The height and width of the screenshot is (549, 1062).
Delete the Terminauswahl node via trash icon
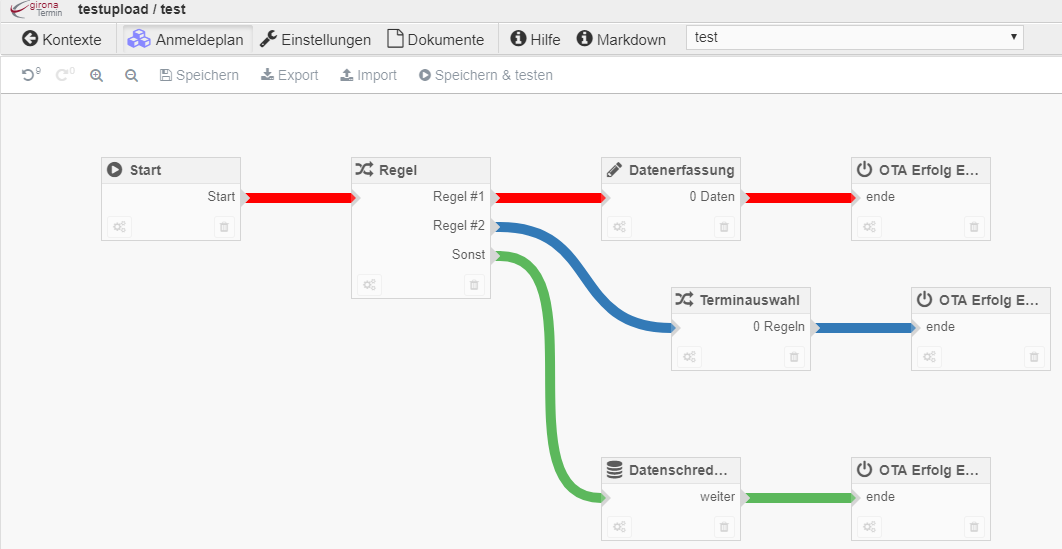point(794,357)
